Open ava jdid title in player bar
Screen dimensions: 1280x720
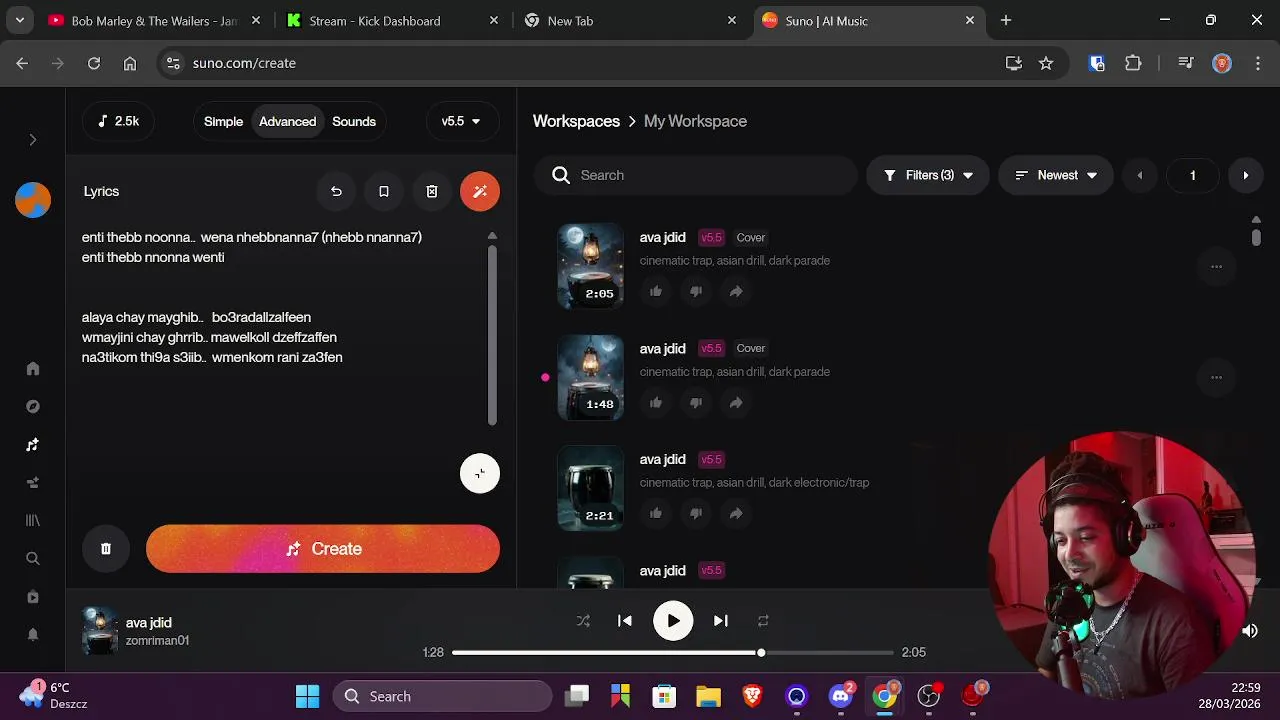(x=148, y=622)
